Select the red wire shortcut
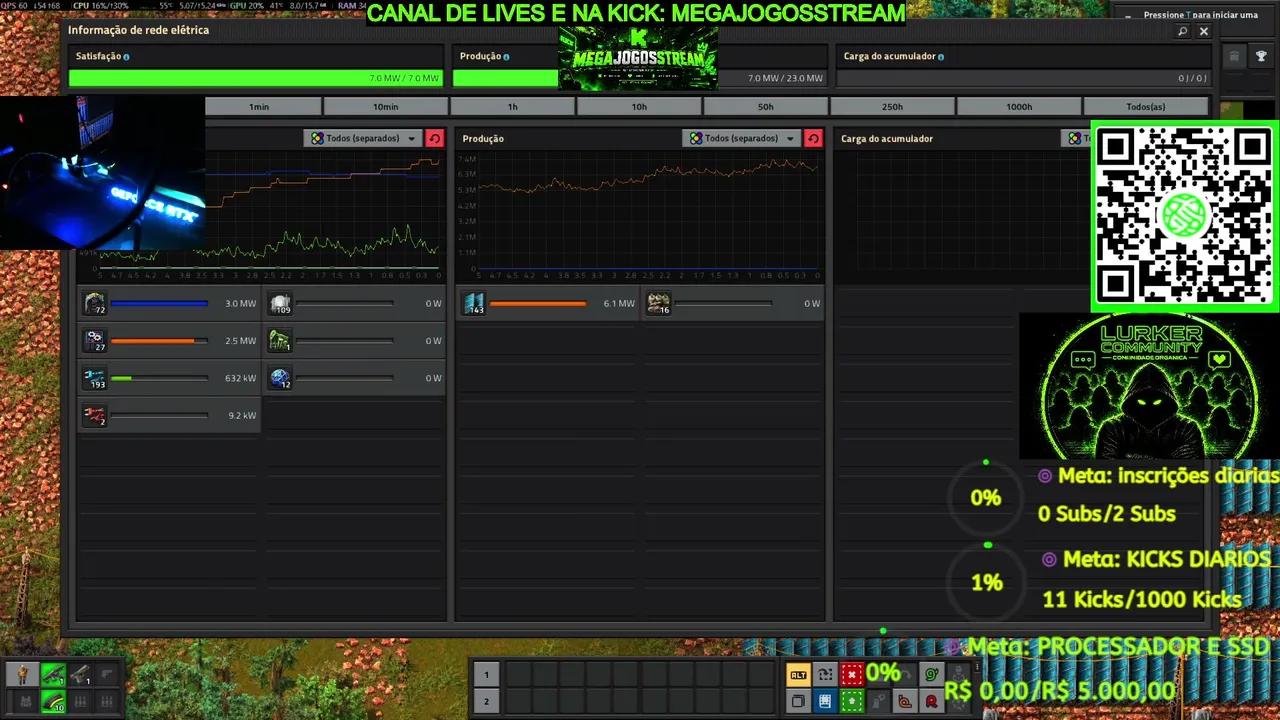This screenshot has width=1280, height=720. pos(931,701)
